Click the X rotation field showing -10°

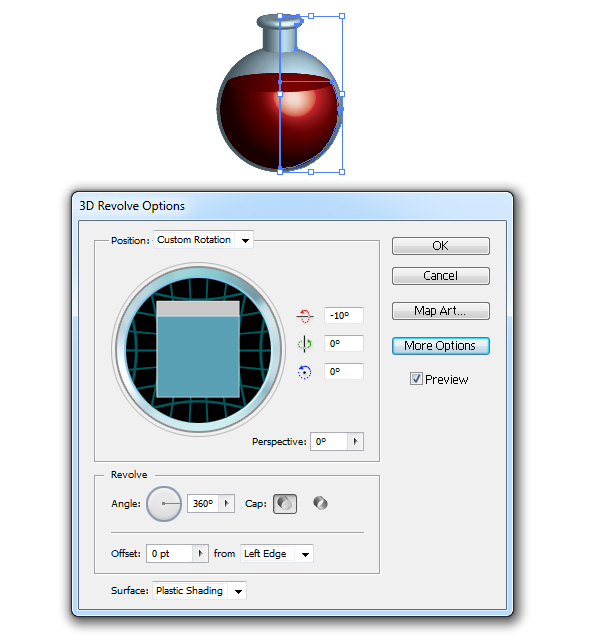(x=344, y=315)
